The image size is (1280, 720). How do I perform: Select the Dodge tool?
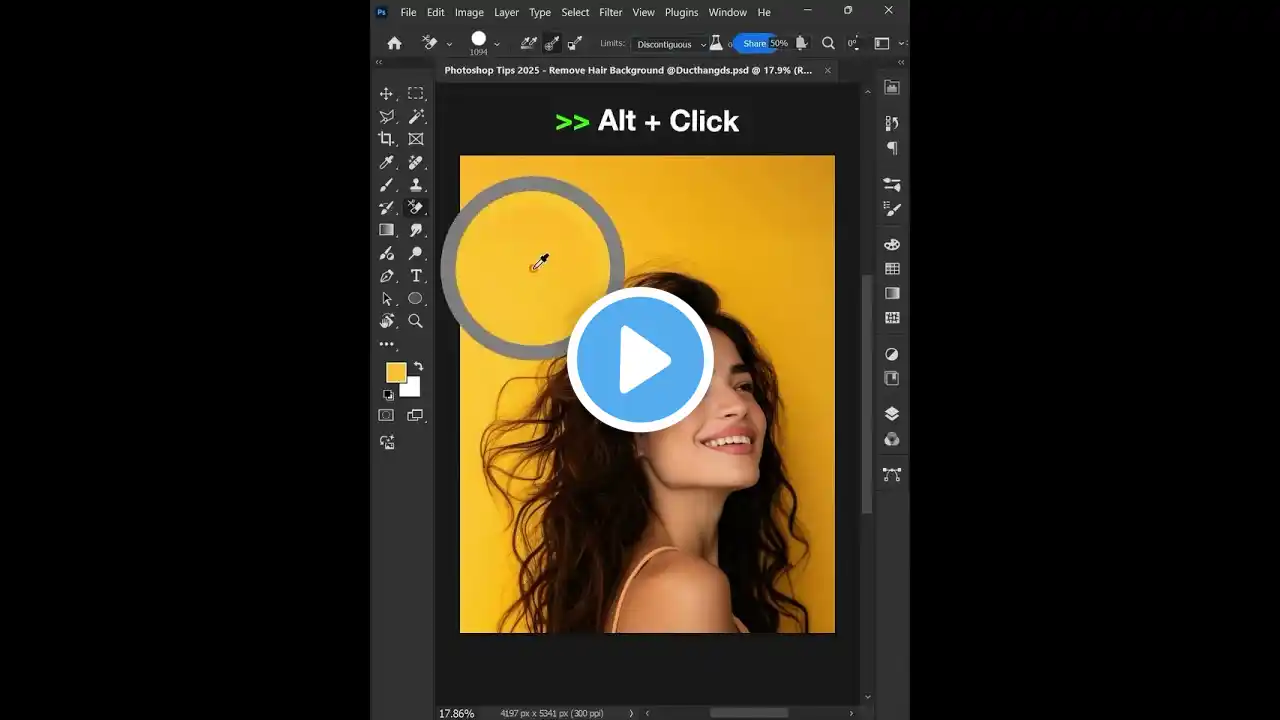pos(416,253)
